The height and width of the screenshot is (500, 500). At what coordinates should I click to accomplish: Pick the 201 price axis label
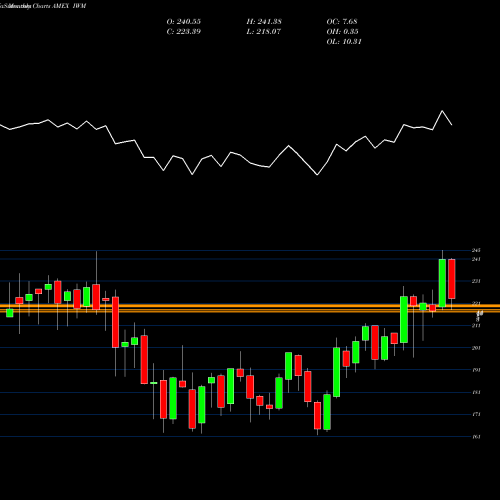476,348
